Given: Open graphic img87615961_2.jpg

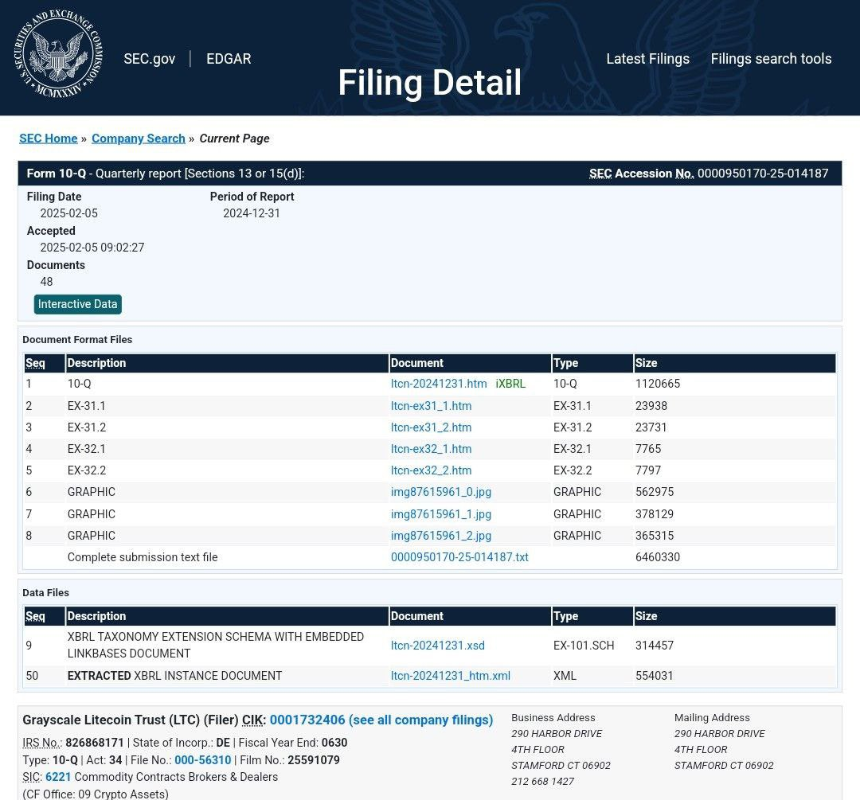Looking at the screenshot, I should (x=441, y=536).
